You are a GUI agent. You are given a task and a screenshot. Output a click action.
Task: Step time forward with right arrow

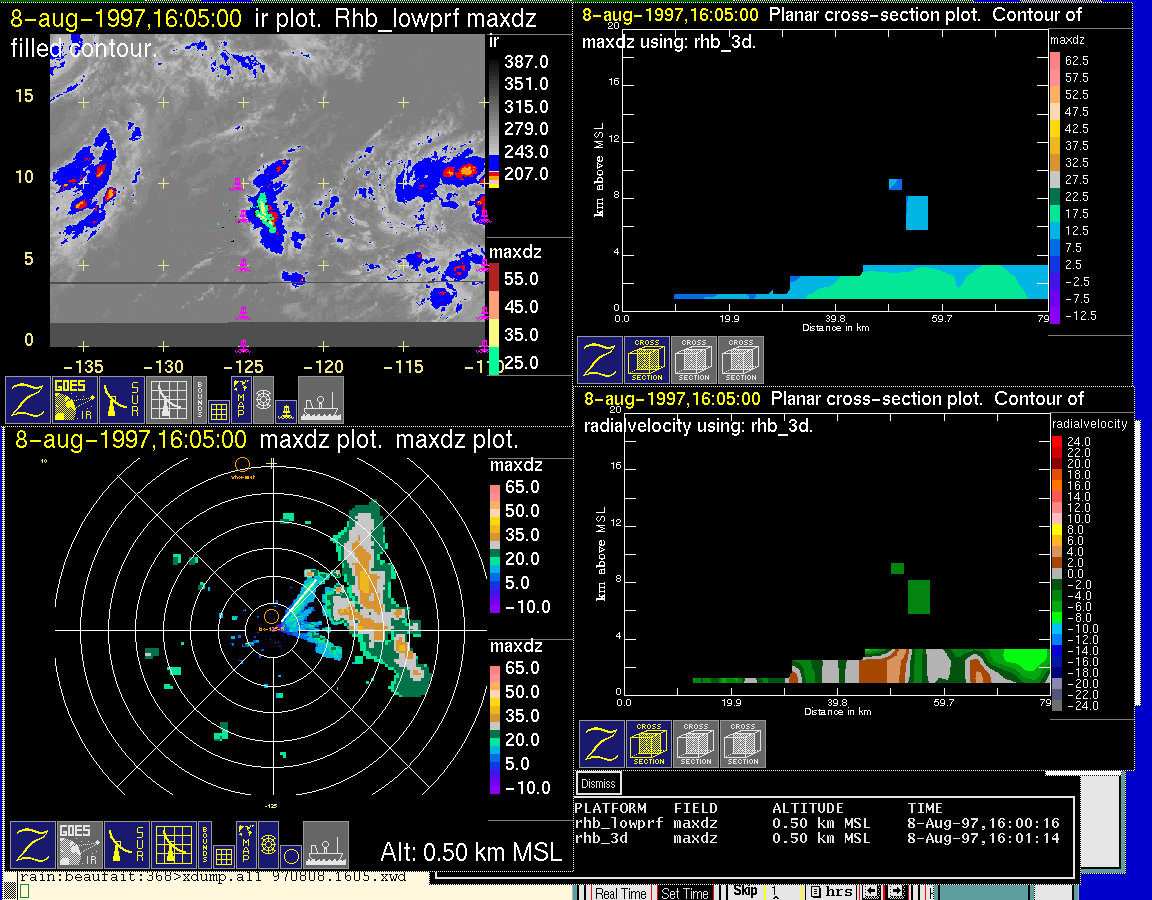click(896, 892)
